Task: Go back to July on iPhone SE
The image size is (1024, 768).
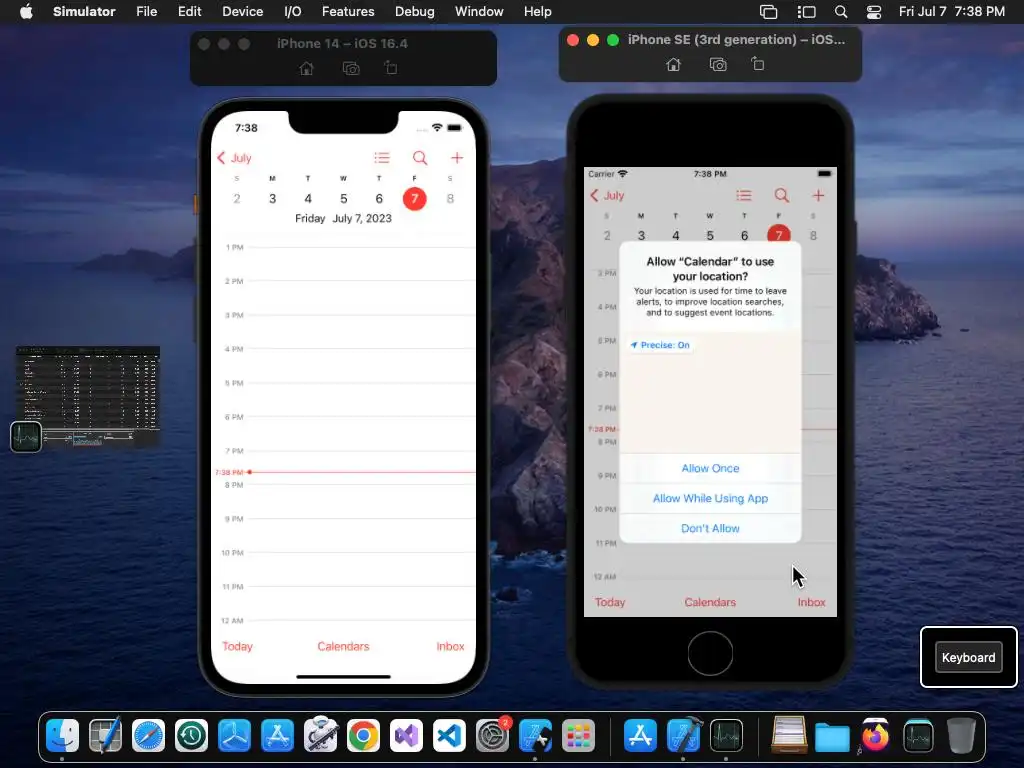Action: click(x=607, y=195)
